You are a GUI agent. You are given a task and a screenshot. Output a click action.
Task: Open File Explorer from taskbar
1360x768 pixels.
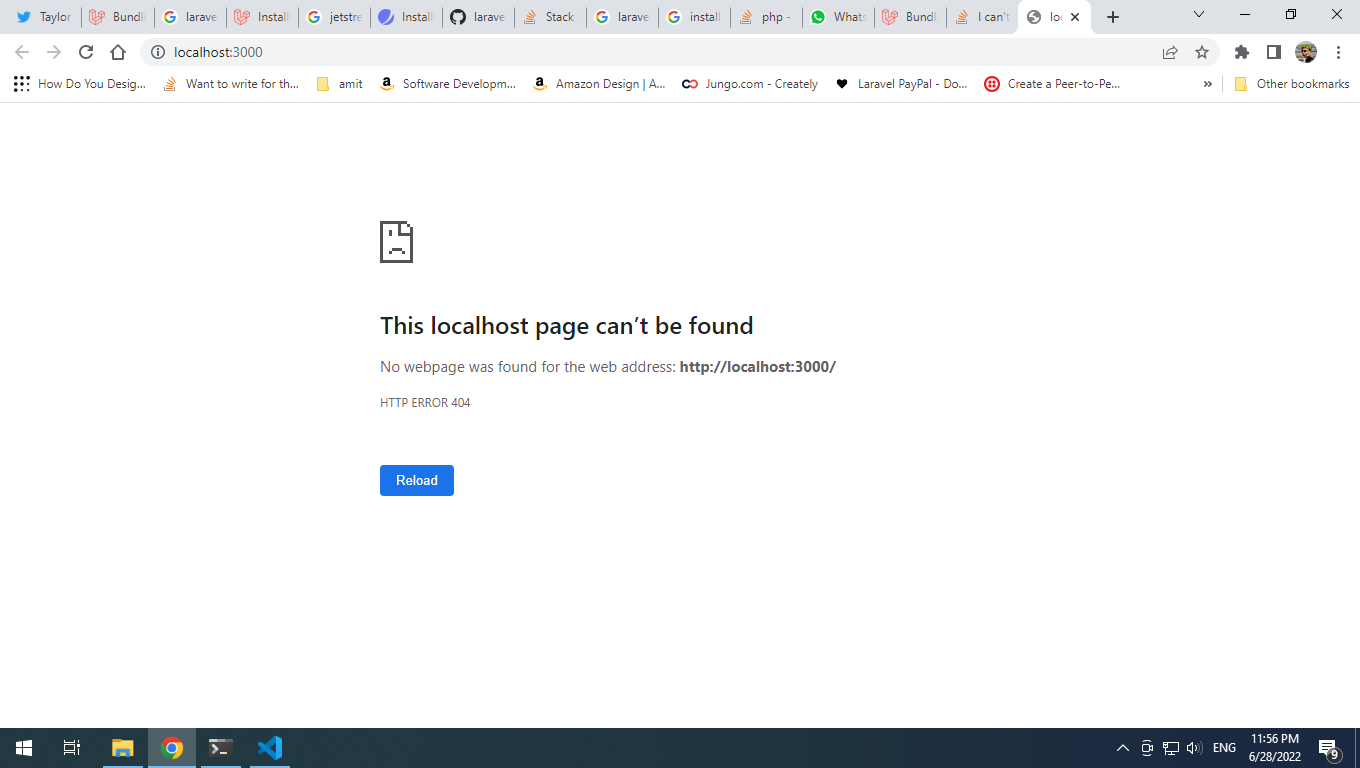(x=122, y=748)
